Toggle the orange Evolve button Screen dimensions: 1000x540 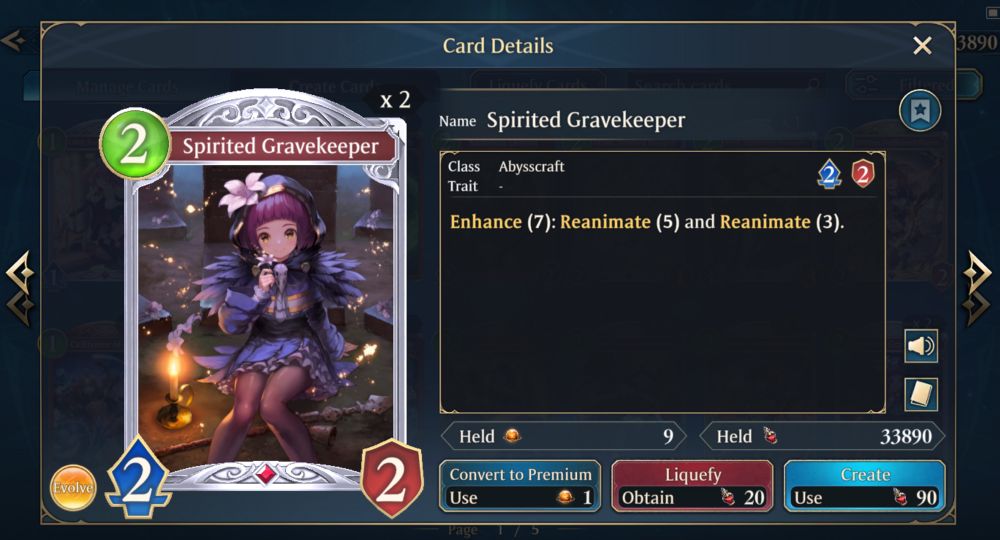click(x=73, y=488)
